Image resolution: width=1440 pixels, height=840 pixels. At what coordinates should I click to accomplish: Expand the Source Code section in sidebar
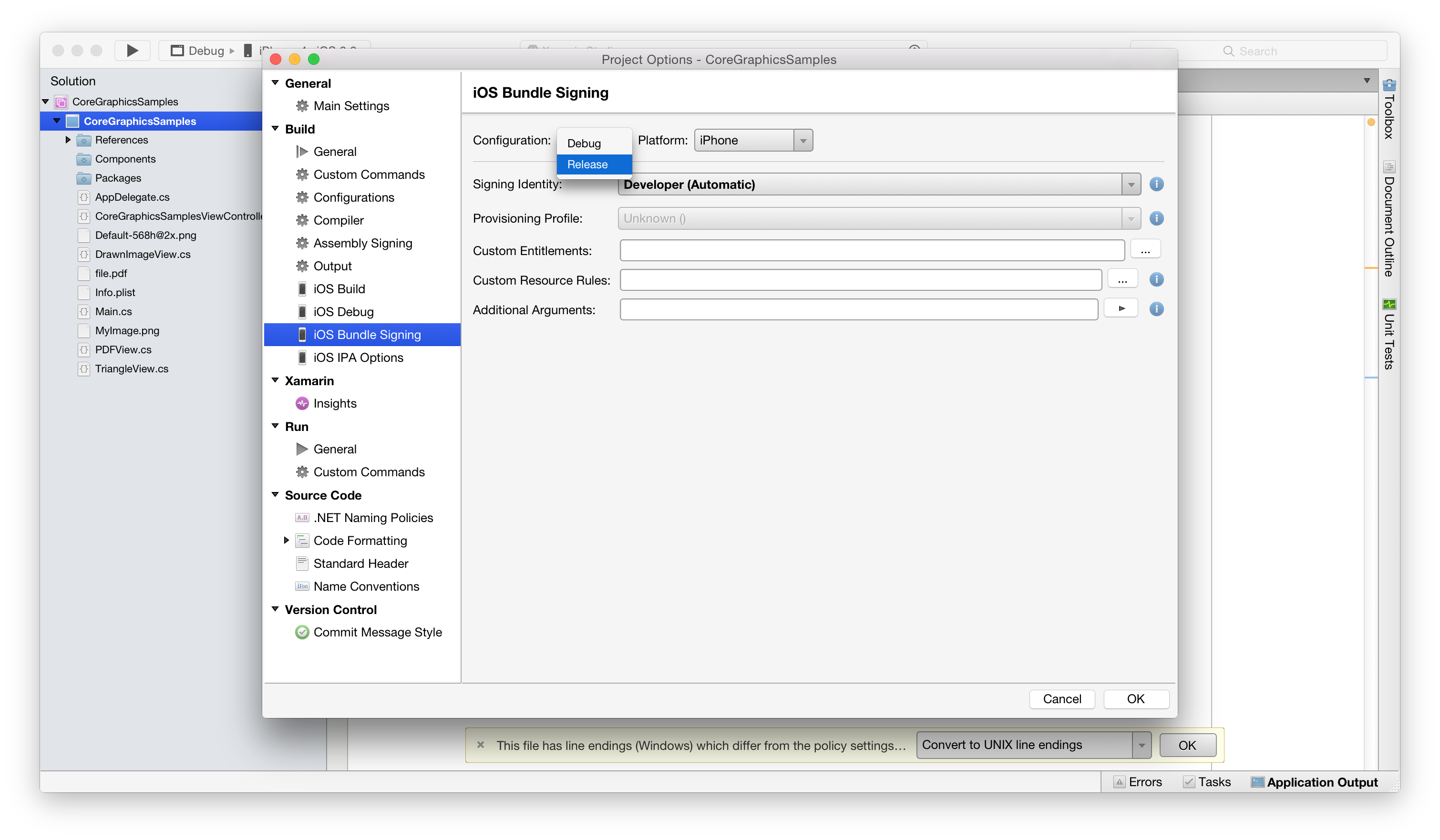click(278, 494)
